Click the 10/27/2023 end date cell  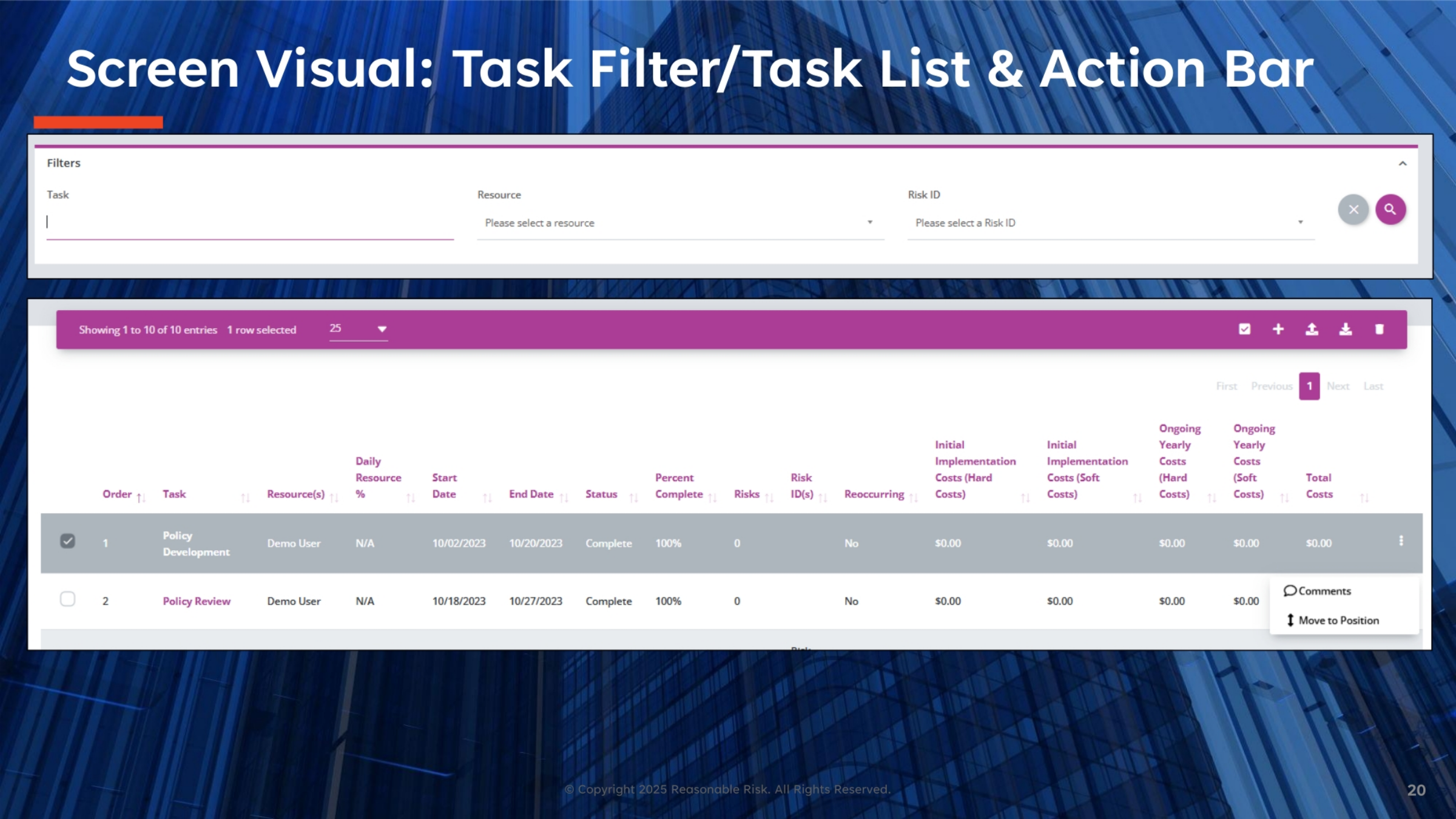(536, 601)
